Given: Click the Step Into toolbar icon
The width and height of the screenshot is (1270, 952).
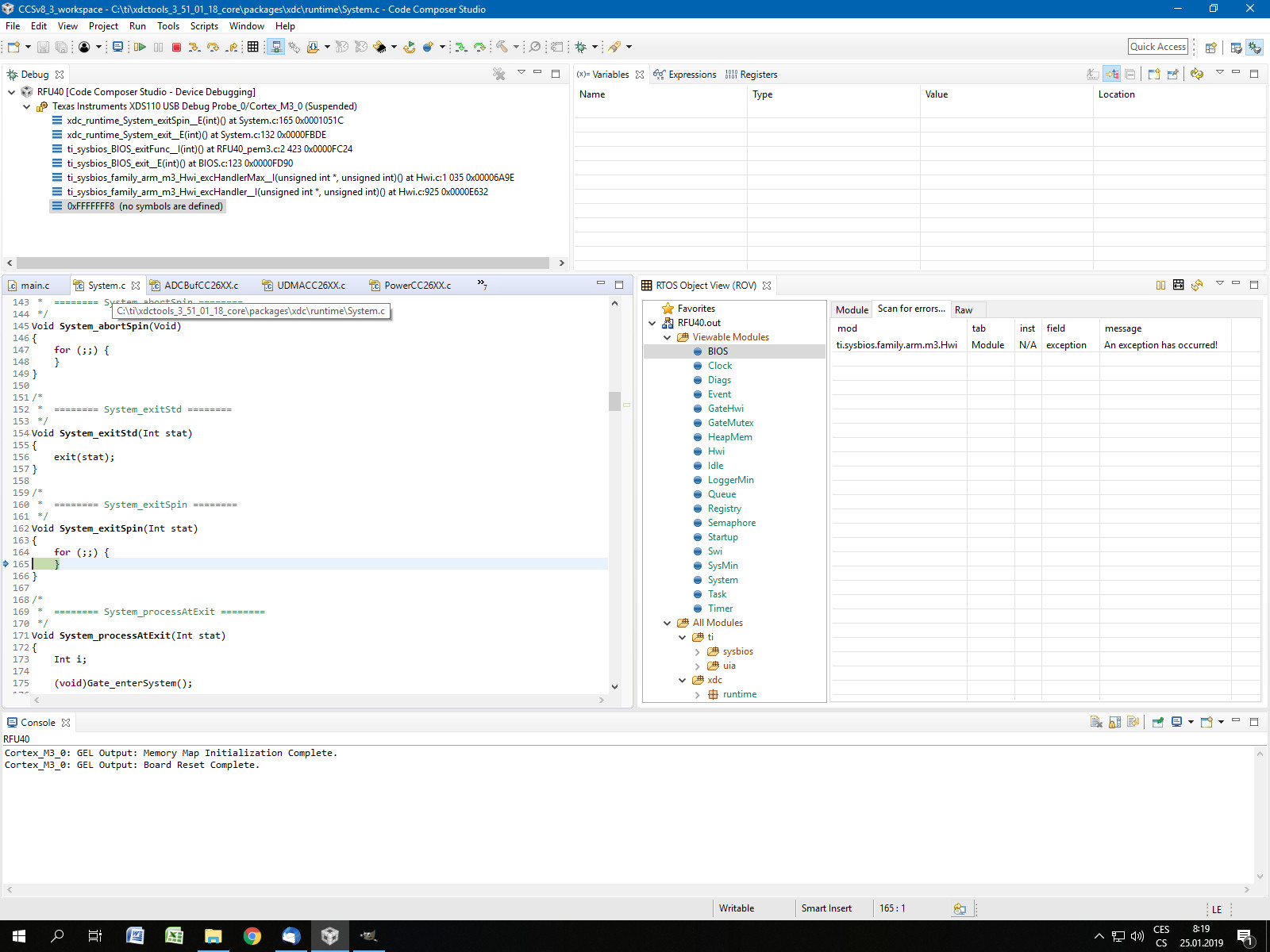Looking at the screenshot, I should 194,48.
